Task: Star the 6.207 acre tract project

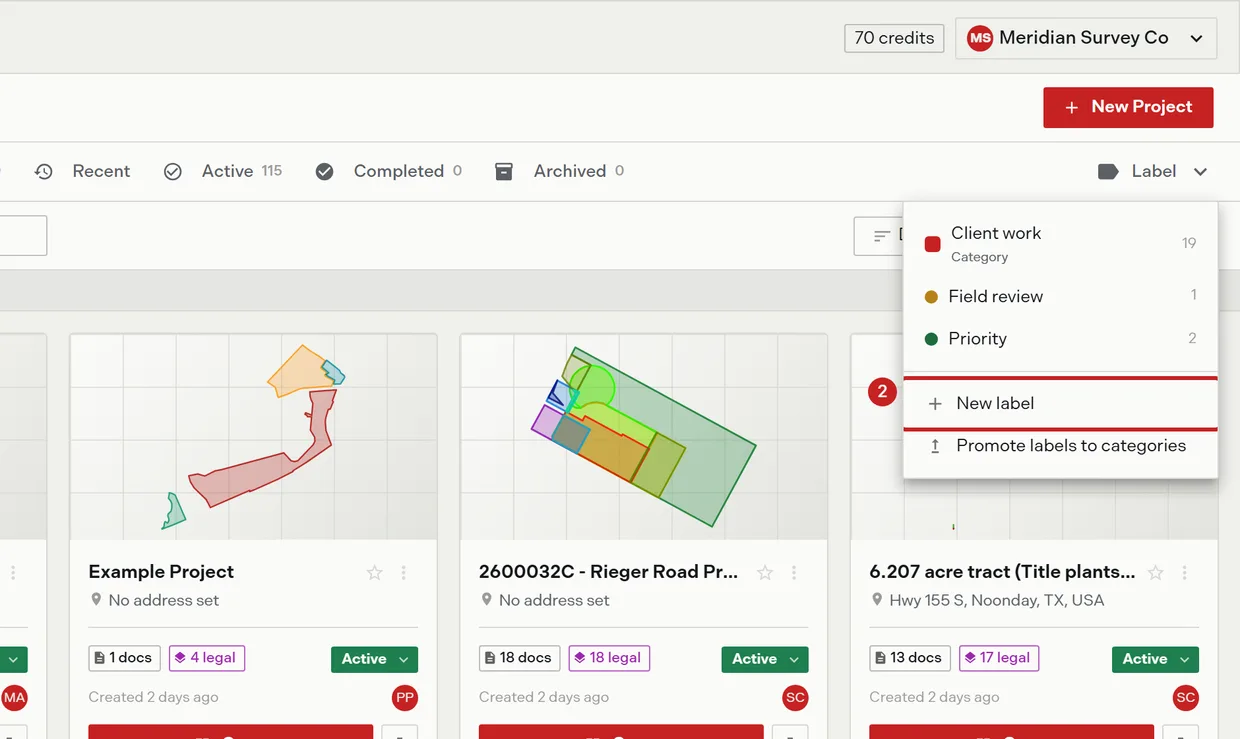Action: click(x=1155, y=573)
